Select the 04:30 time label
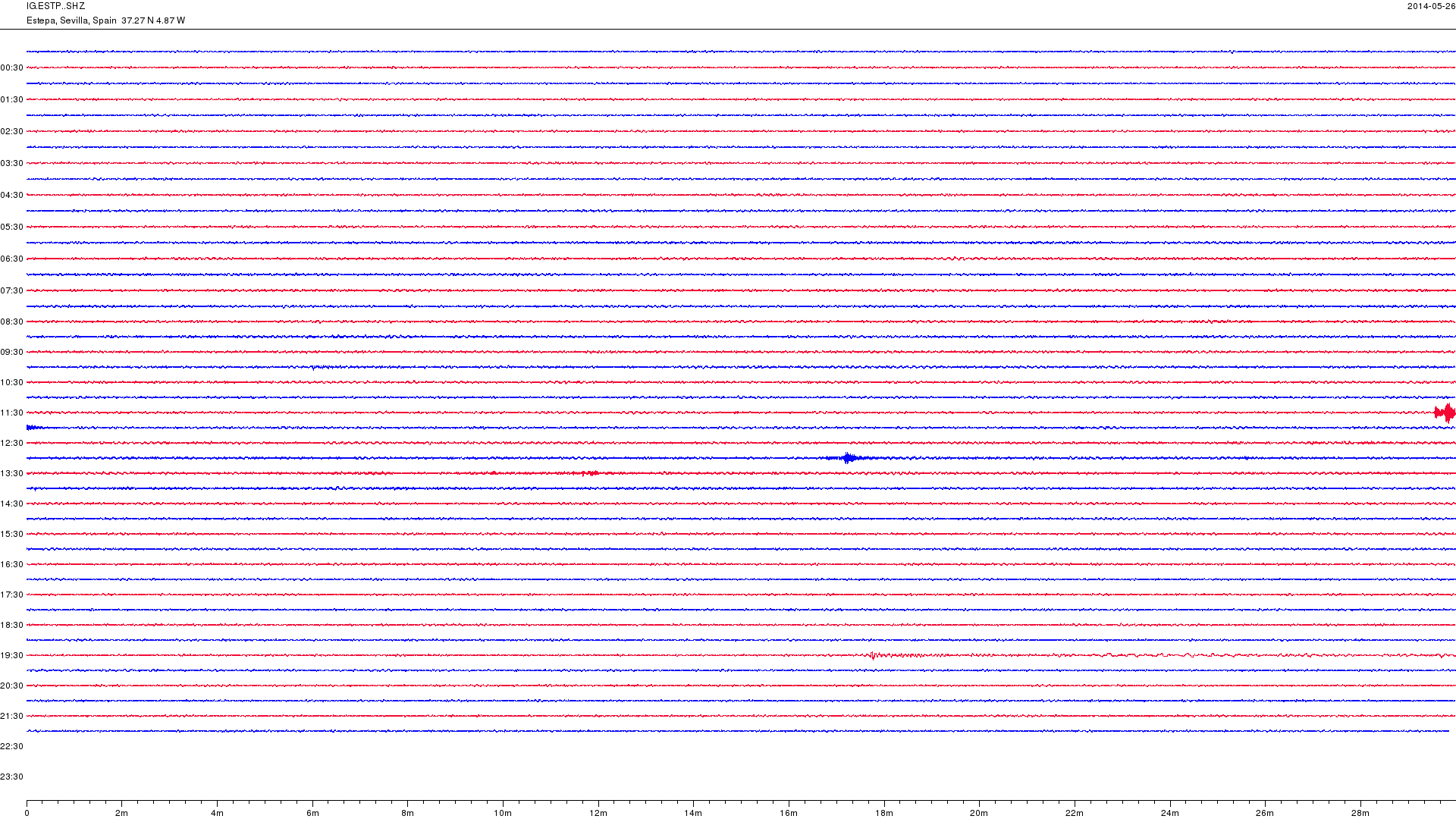Viewport: 1456px width, 819px height. click(11, 196)
